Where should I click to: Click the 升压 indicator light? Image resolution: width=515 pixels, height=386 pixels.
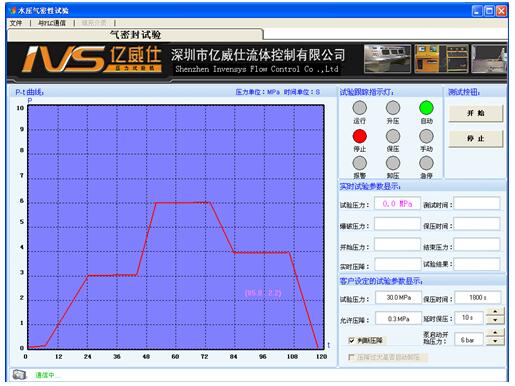click(393, 108)
